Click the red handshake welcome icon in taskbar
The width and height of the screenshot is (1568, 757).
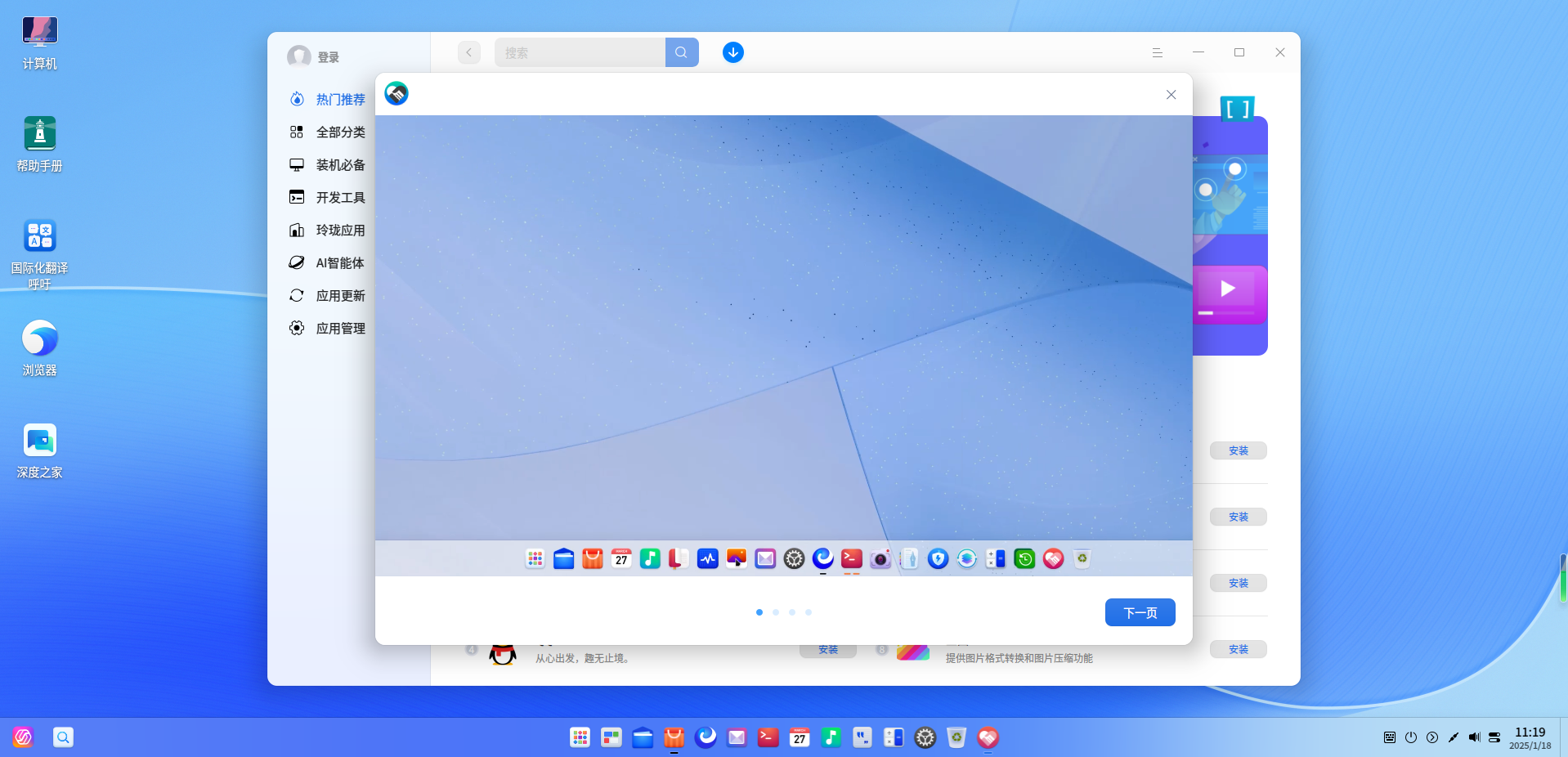point(988,737)
